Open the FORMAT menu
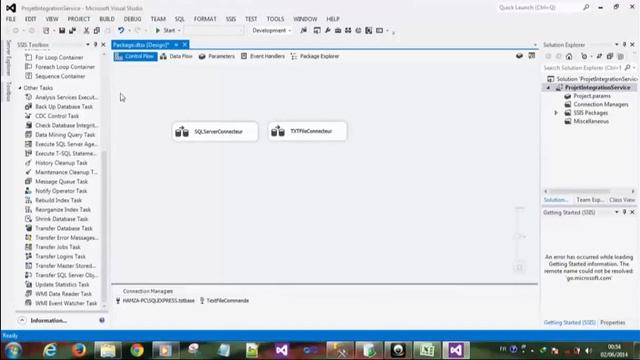This screenshot has width=640, height=360. 205,19
